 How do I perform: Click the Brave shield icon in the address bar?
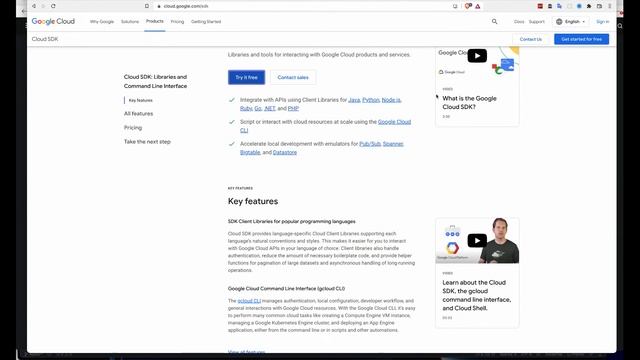(x=468, y=6)
